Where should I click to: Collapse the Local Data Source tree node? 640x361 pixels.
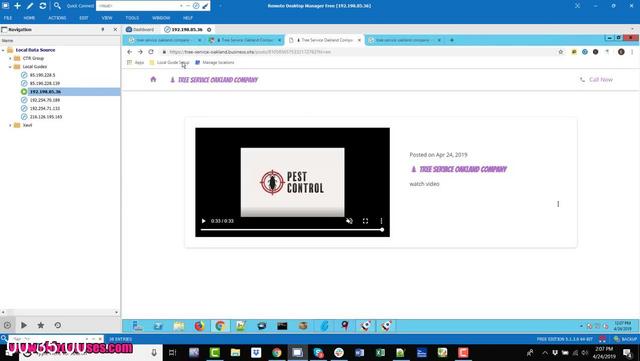(x=3, y=50)
